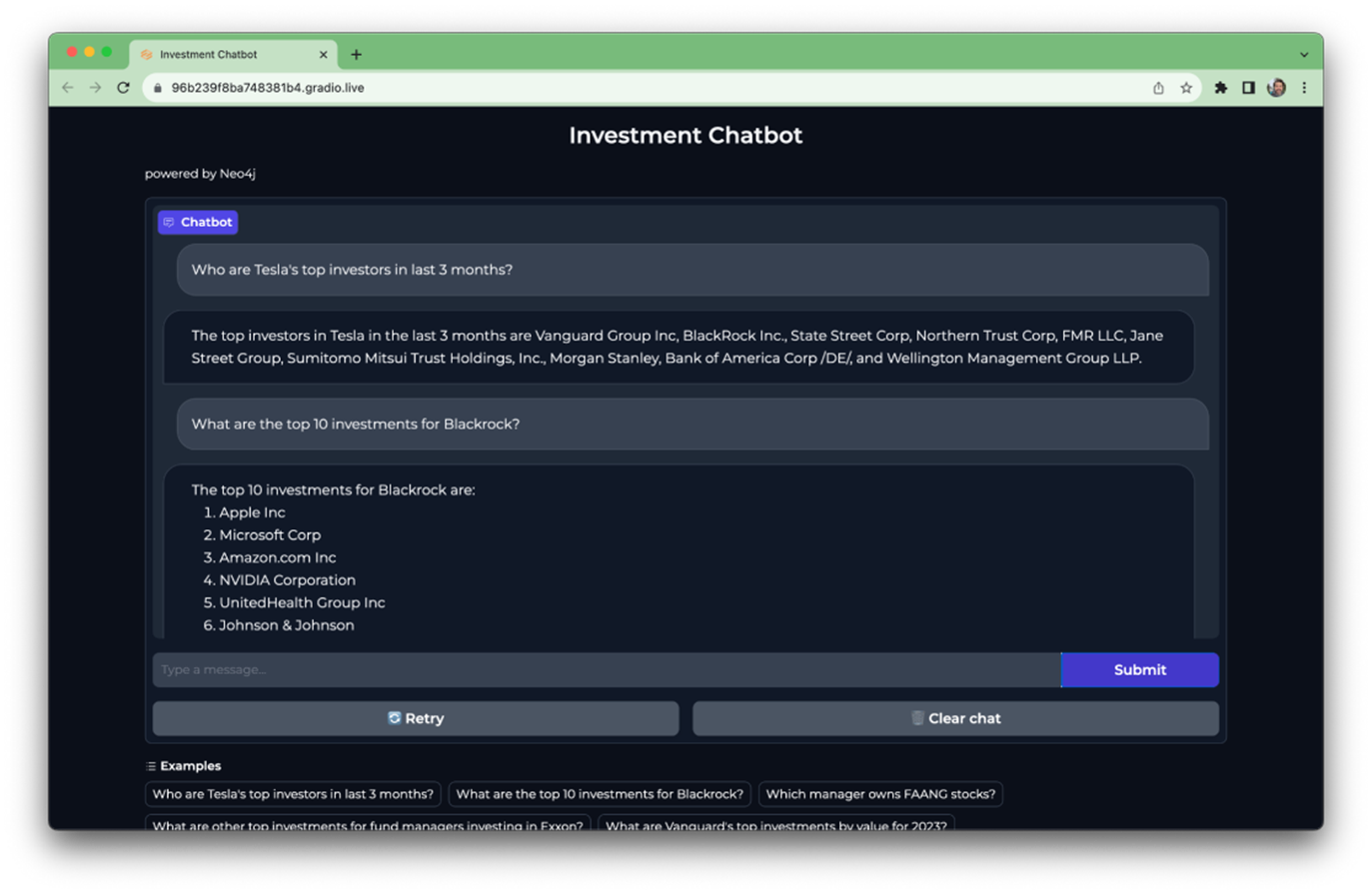Open the extensions puzzle icon
The width and height of the screenshot is (1372, 895).
pos(1220,88)
